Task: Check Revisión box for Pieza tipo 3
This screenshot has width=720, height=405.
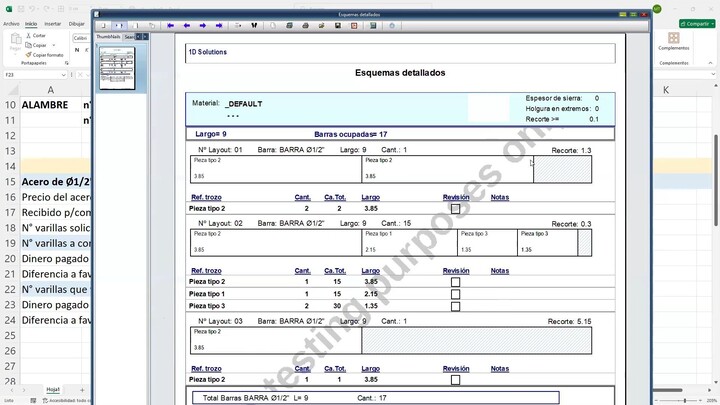Action: 456,306
